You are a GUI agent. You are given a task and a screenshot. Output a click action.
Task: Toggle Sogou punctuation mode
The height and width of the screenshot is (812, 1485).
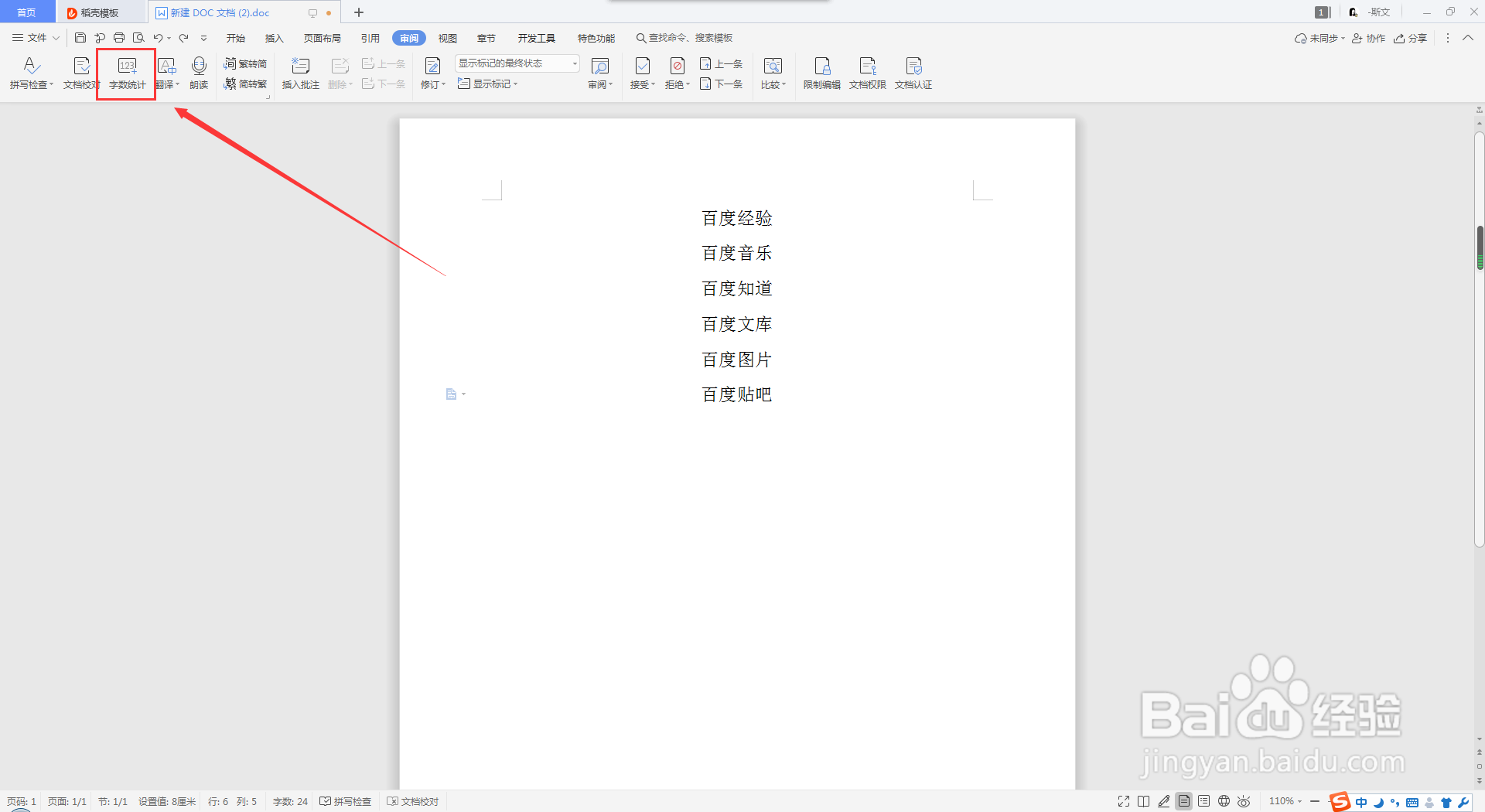1395,802
